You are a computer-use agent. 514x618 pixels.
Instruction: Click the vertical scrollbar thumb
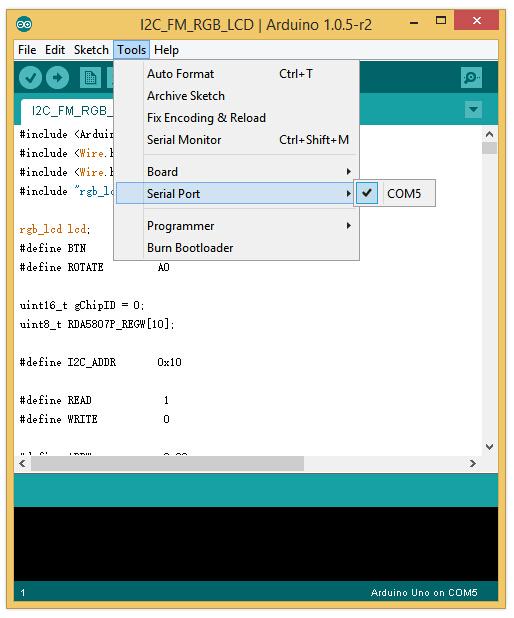pyautogui.click(x=490, y=148)
